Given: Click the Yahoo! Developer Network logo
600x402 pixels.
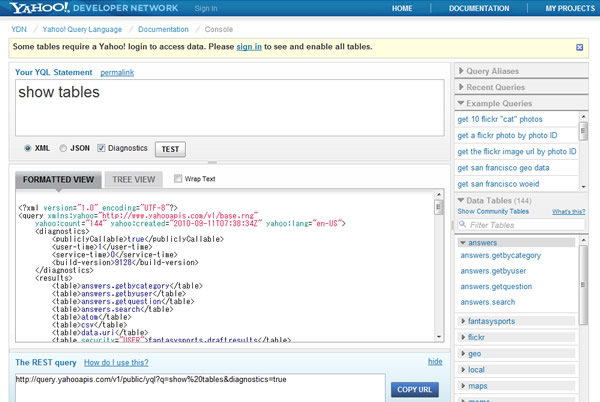Looking at the screenshot, I should pos(94,8).
